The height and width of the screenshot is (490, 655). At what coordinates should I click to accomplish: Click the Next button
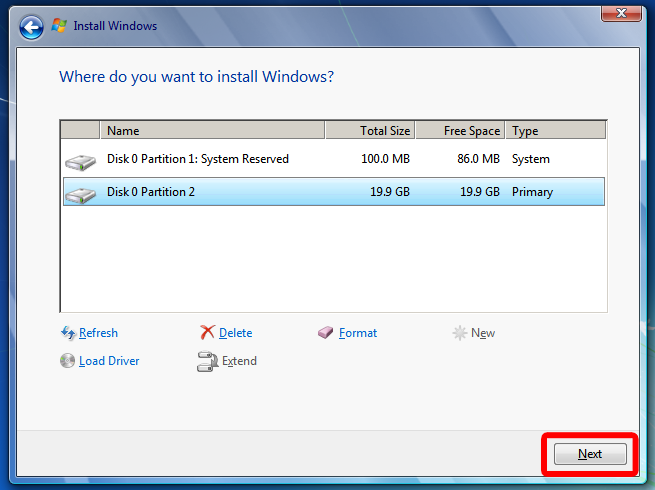590,454
